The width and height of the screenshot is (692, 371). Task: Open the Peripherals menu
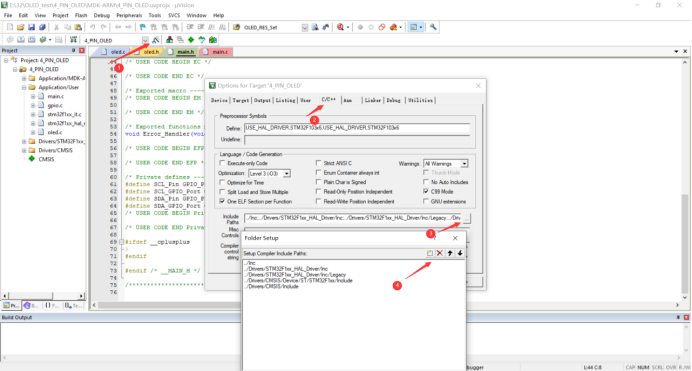[129, 15]
